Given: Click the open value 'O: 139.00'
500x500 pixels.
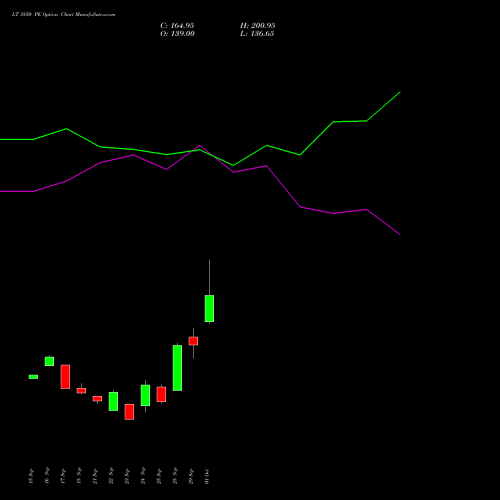Looking at the screenshot, I should click(177, 34).
